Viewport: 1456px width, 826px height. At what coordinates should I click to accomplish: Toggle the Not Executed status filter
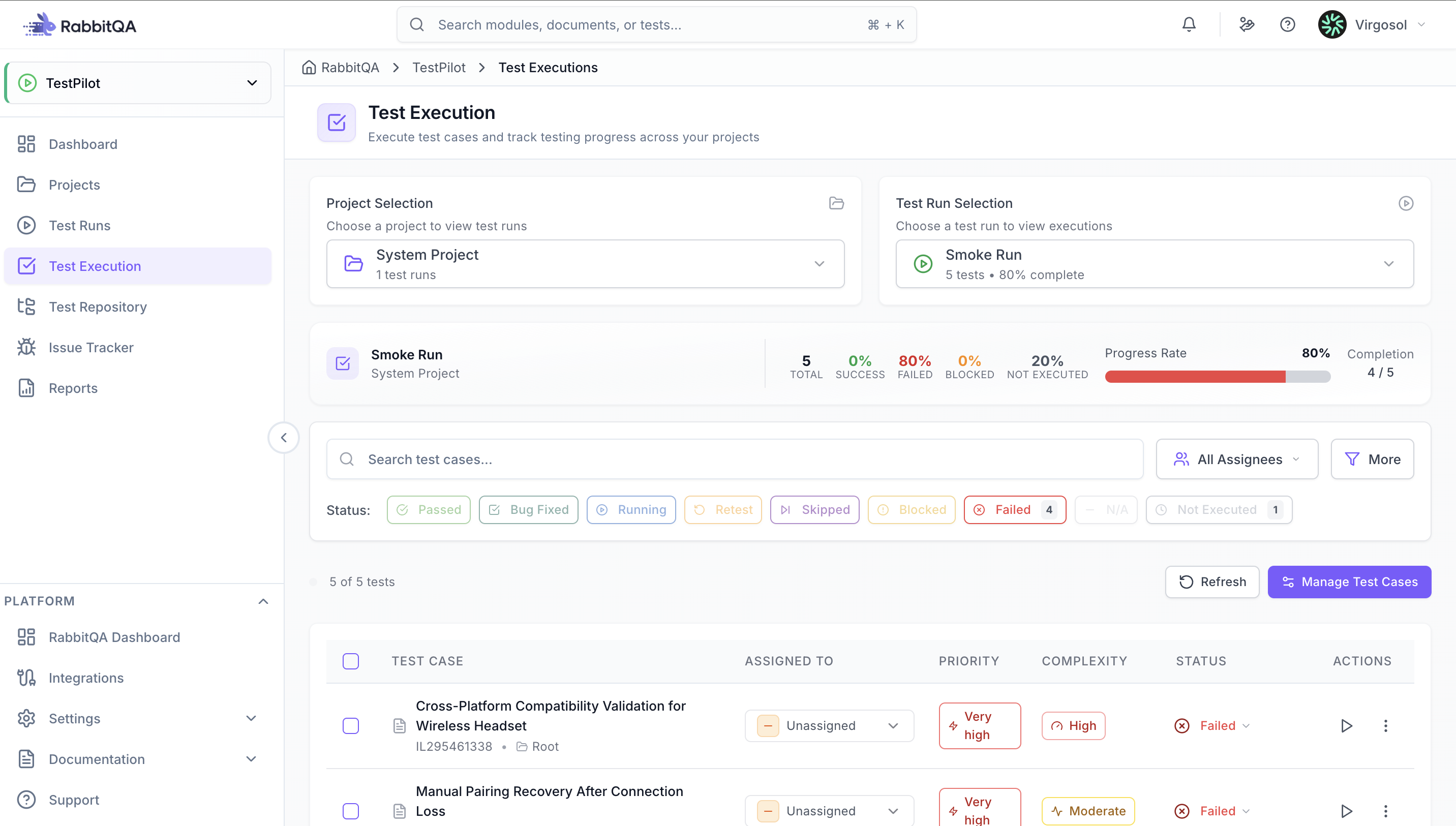(1219, 509)
